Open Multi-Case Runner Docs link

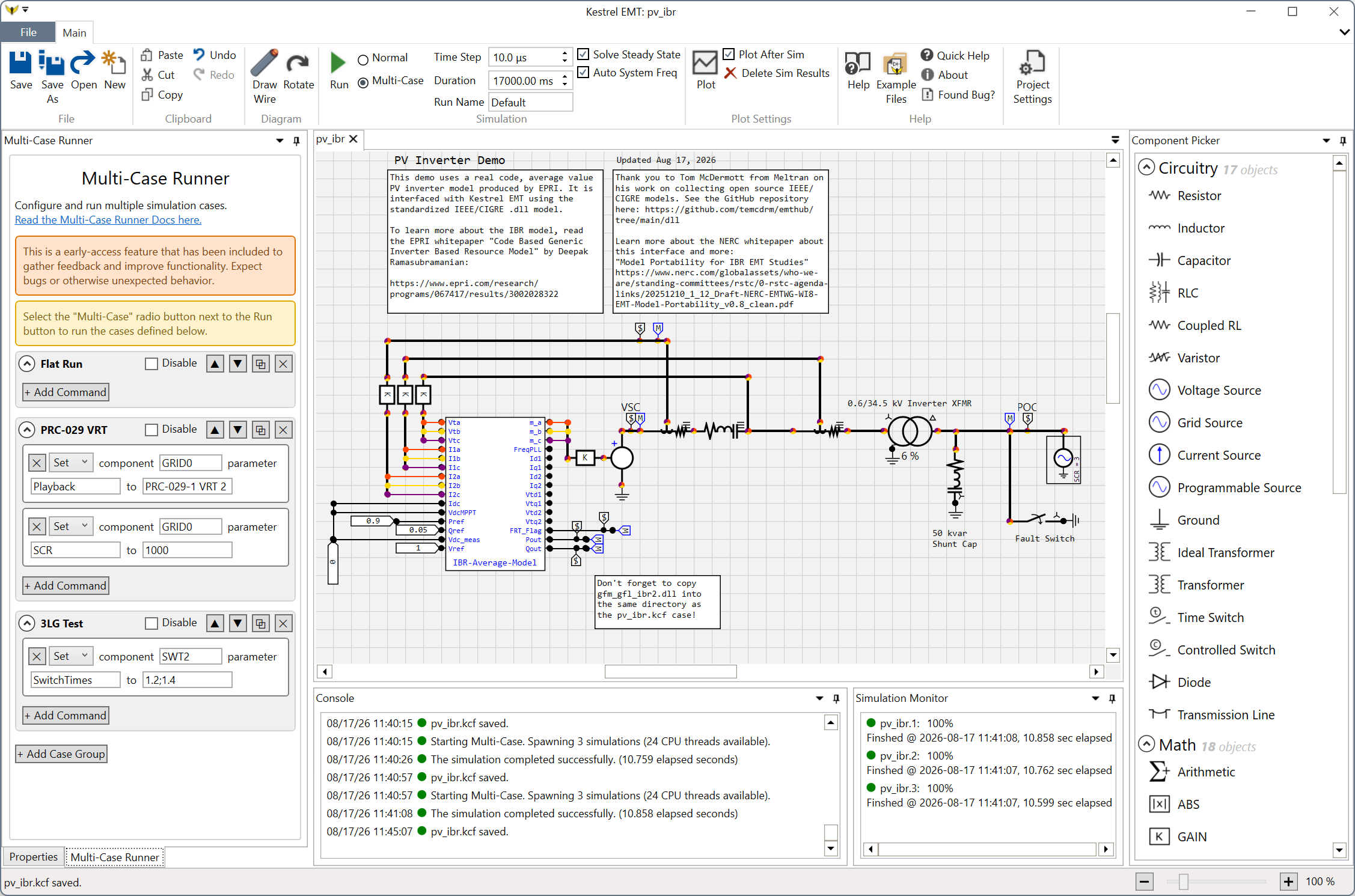[108, 220]
